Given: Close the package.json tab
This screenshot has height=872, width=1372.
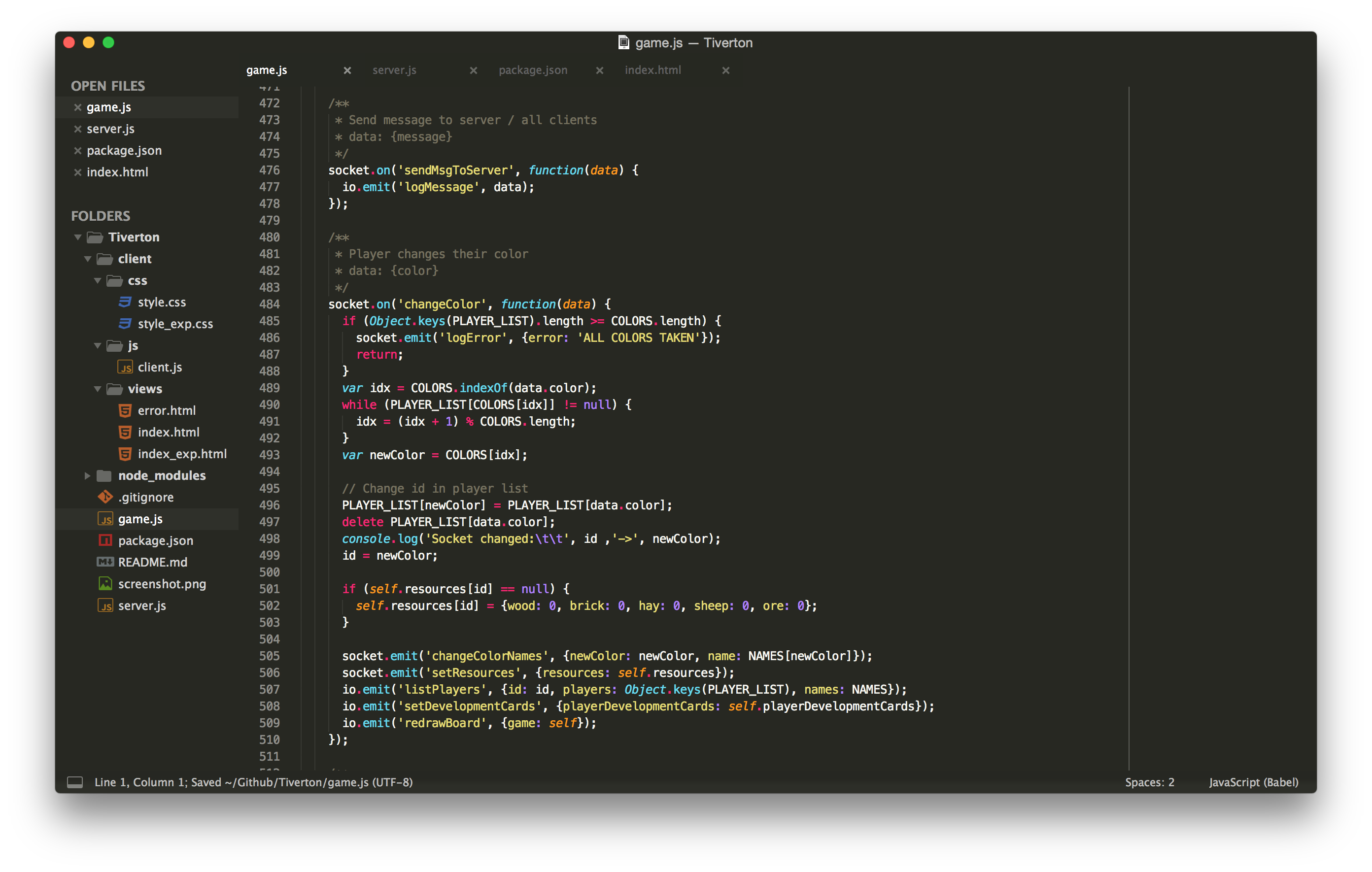Looking at the screenshot, I should (x=599, y=70).
